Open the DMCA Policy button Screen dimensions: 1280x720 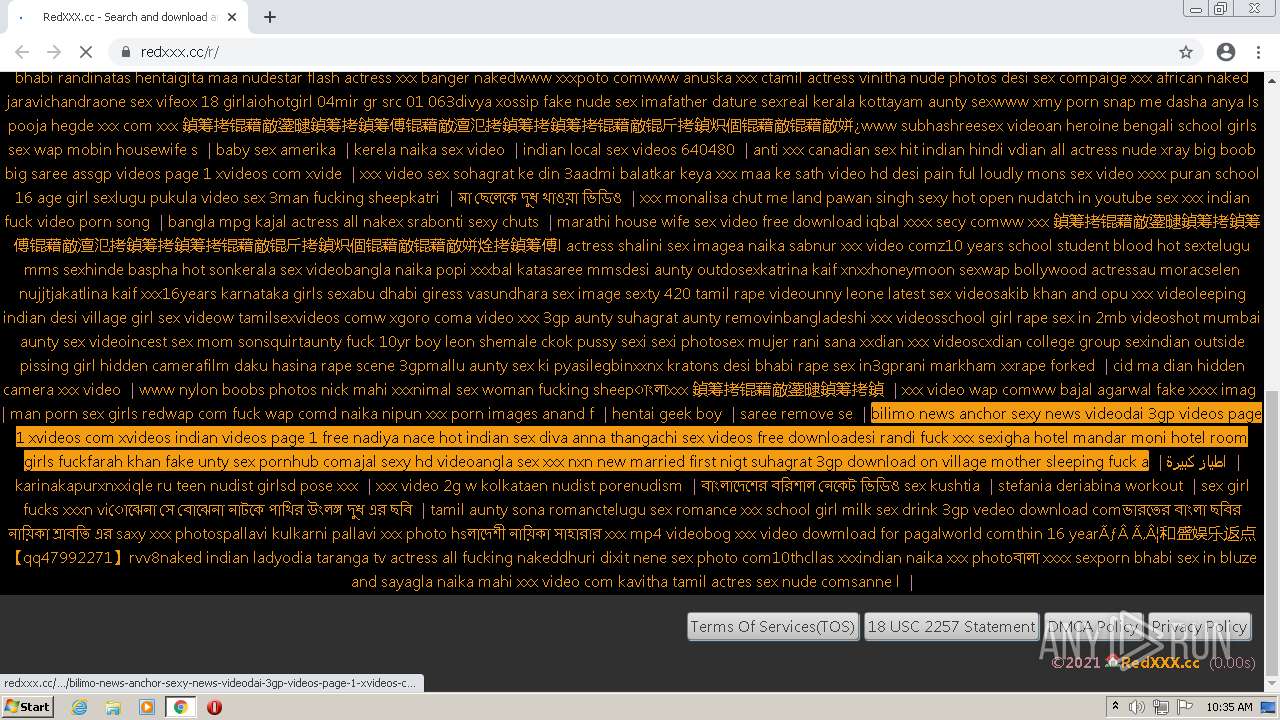pos(1093,627)
